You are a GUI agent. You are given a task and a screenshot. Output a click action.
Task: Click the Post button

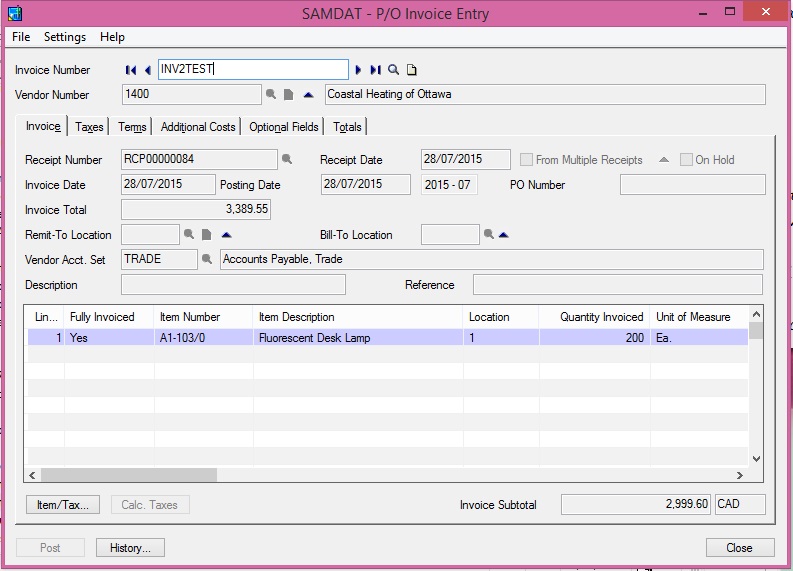50,548
